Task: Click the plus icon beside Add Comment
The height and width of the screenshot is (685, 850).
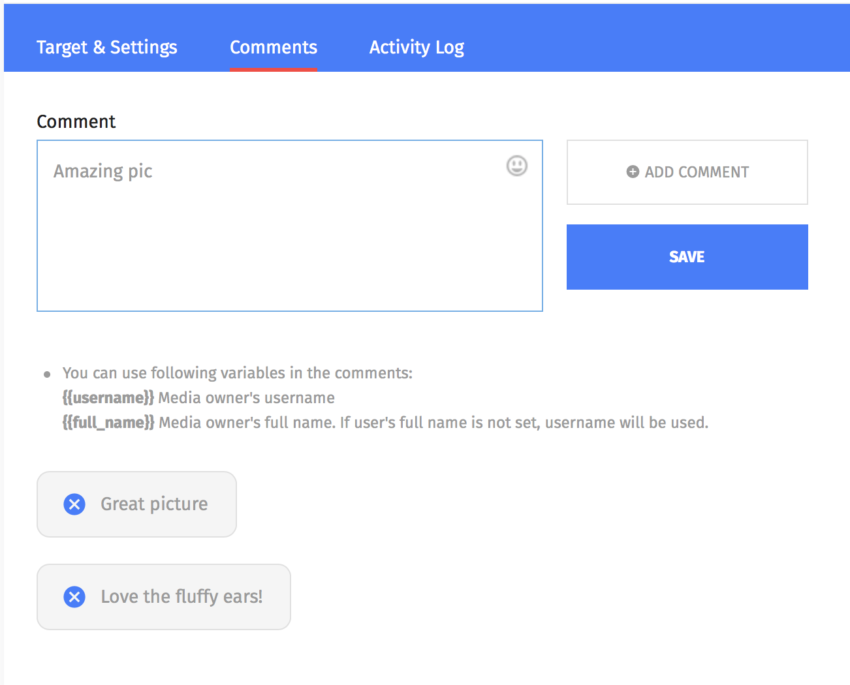Action: (x=632, y=172)
